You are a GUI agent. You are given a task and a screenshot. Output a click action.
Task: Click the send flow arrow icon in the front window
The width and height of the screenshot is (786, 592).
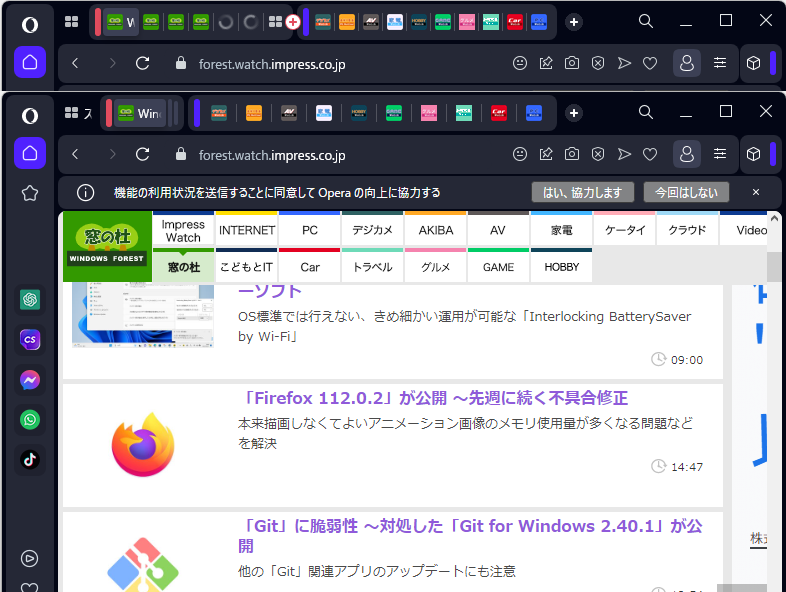click(624, 154)
